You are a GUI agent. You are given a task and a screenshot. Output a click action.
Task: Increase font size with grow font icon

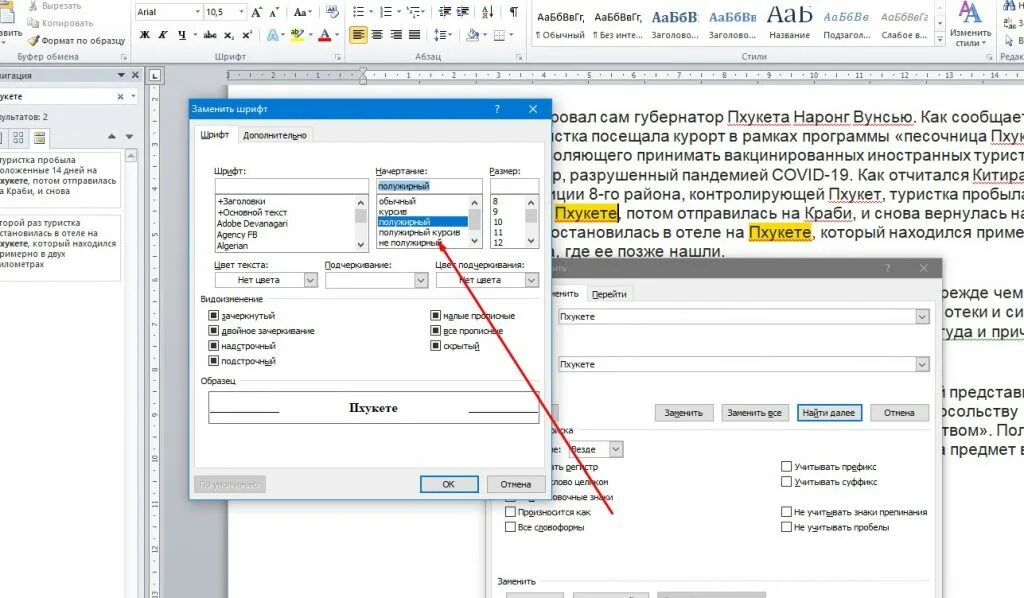click(x=257, y=12)
